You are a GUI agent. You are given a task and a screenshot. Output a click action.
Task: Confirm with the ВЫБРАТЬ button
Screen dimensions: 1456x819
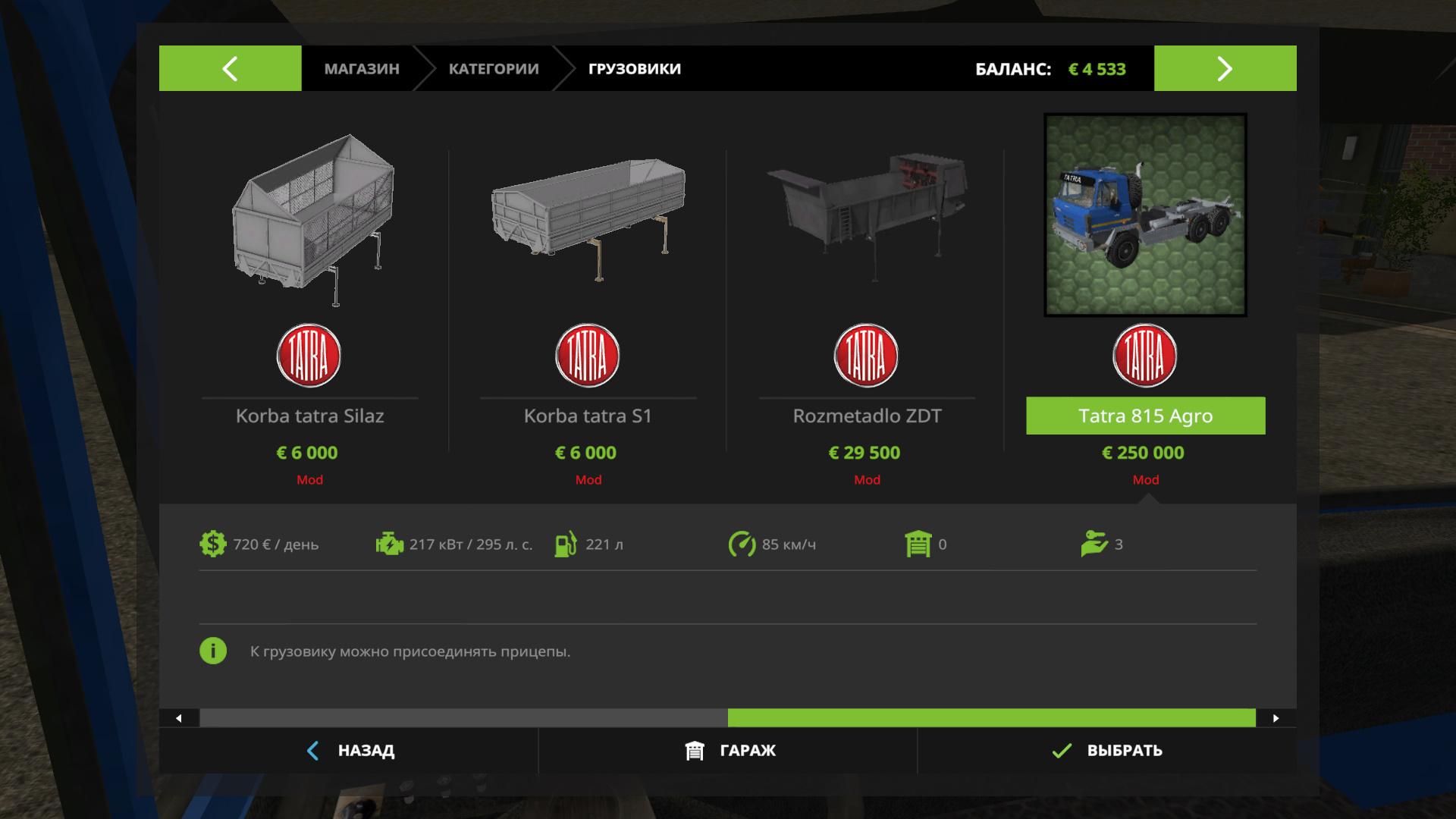click(1107, 751)
